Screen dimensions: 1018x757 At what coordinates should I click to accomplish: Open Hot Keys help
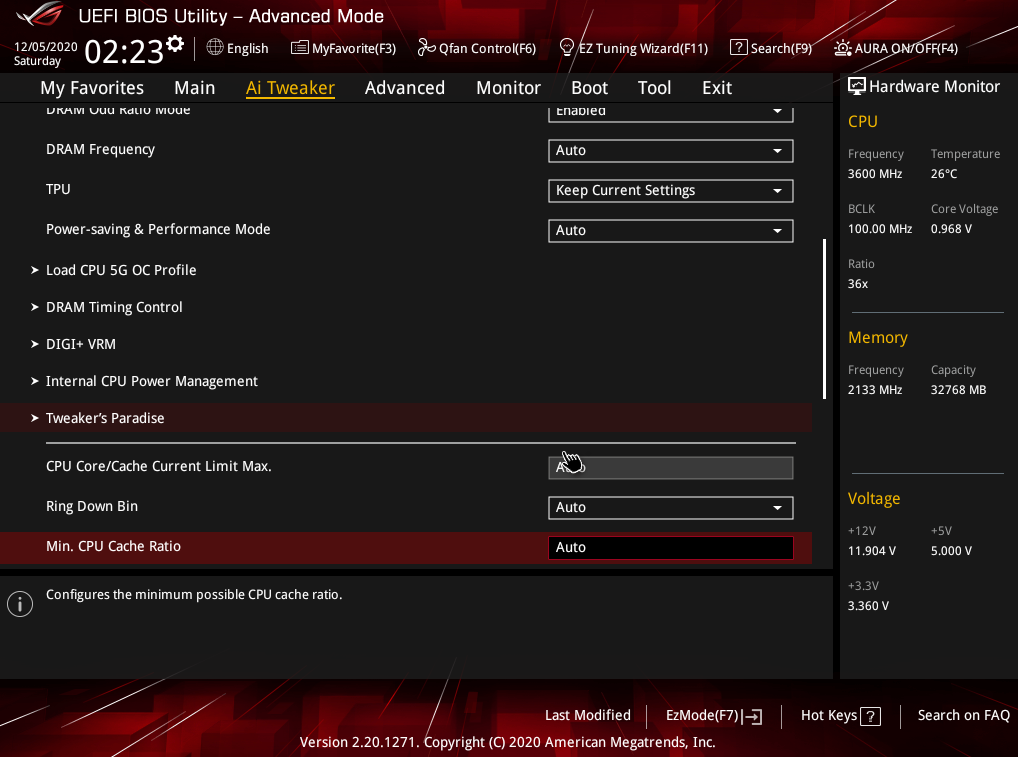click(x=840, y=715)
